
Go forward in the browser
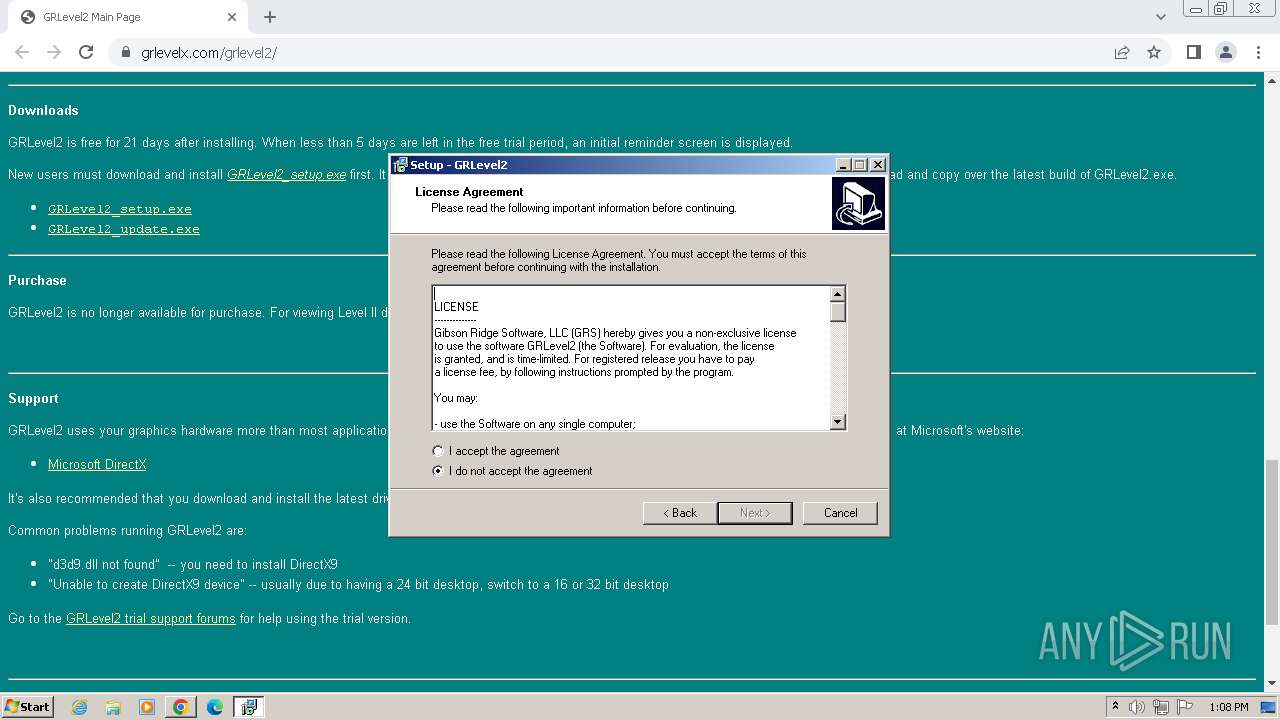click(54, 52)
